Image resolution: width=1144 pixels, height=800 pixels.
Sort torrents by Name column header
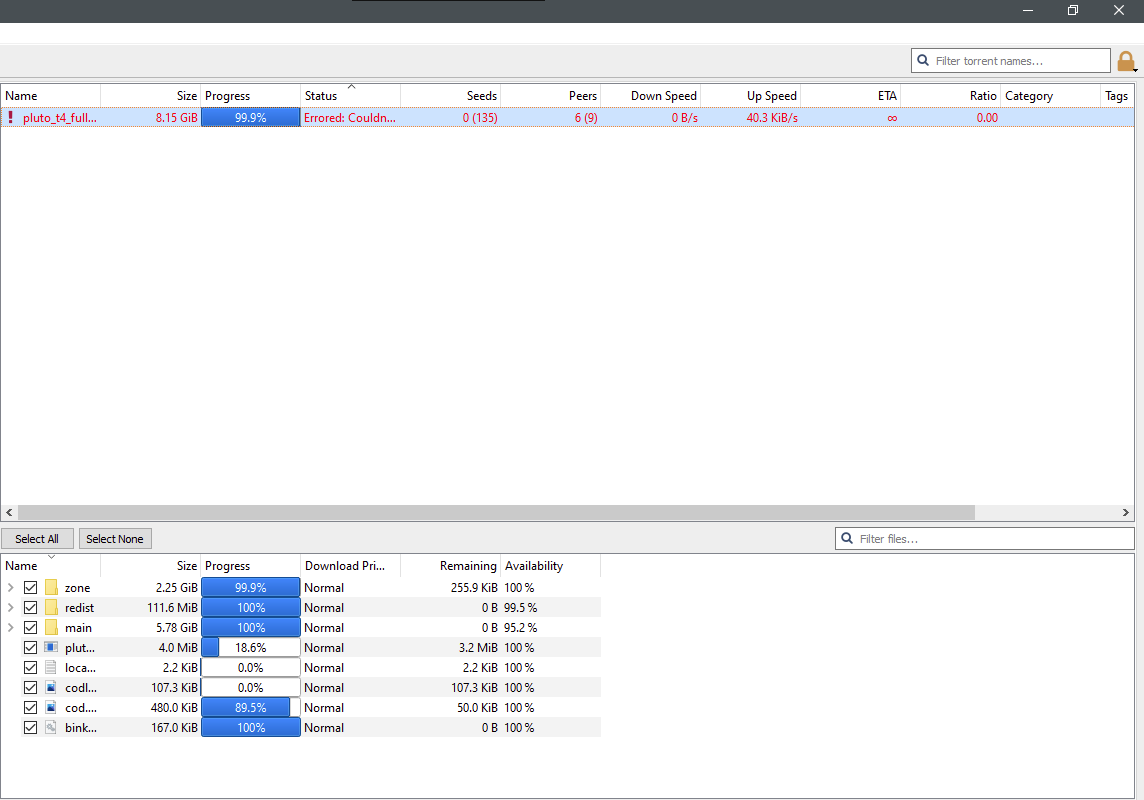click(x=50, y=96)
